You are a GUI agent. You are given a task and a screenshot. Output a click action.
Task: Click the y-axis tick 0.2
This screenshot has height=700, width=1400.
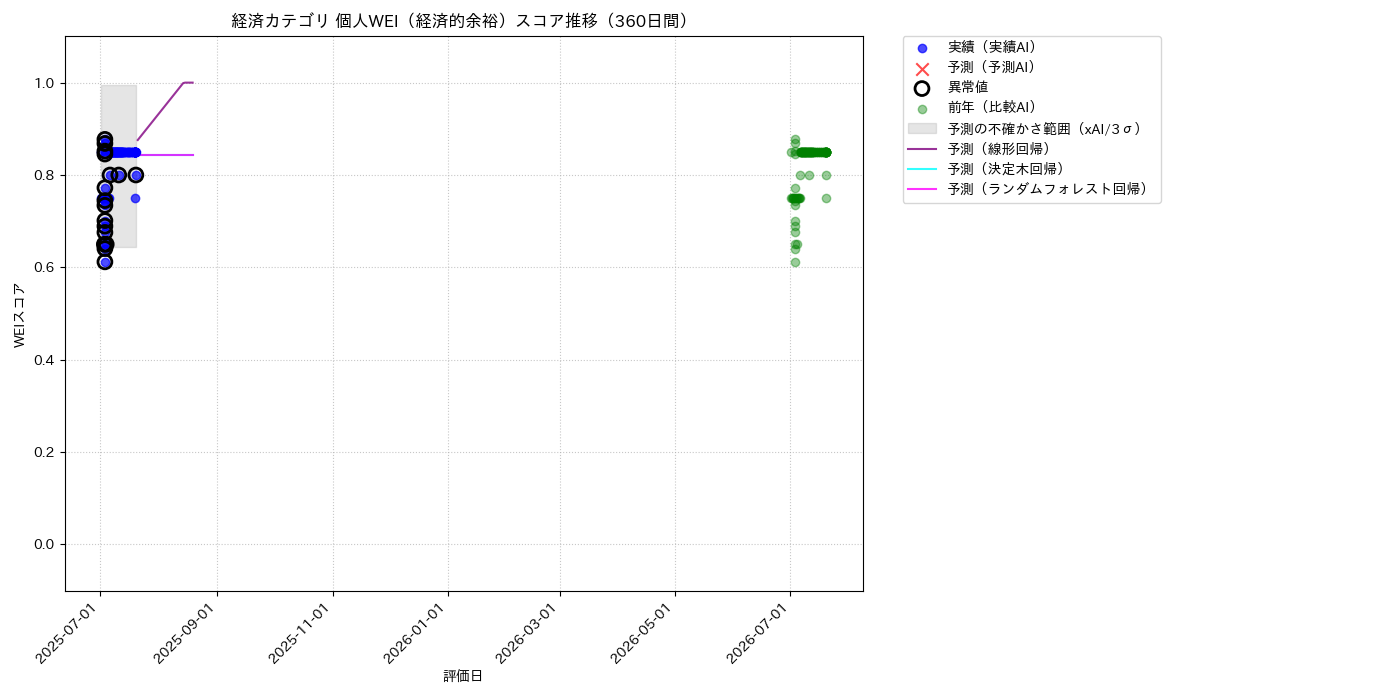point(46,452)
